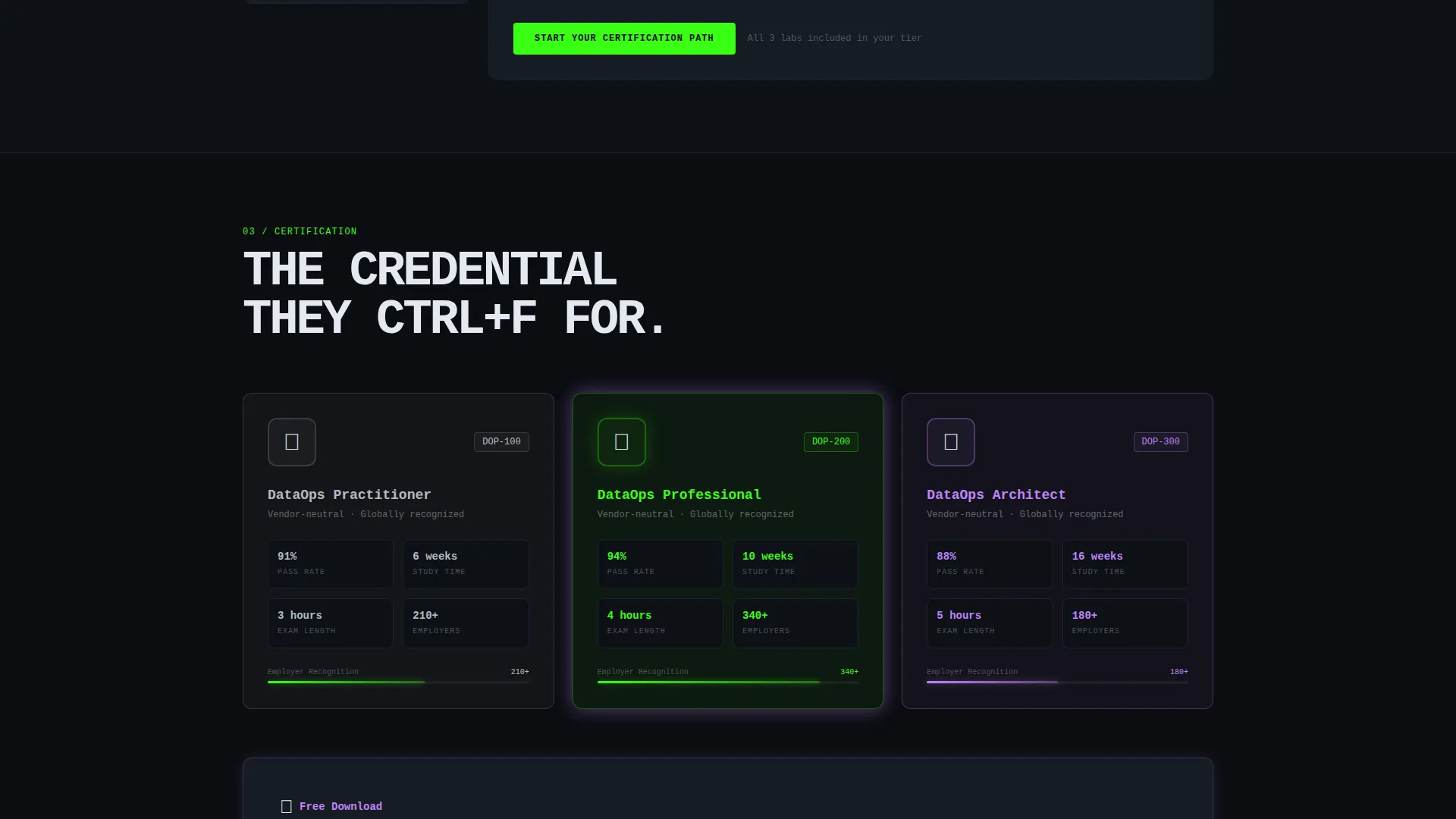1456x819 pixels.
Task: Click 'Employer Recognition' label on Practitioner card
Action: click(x=313, y=672)
